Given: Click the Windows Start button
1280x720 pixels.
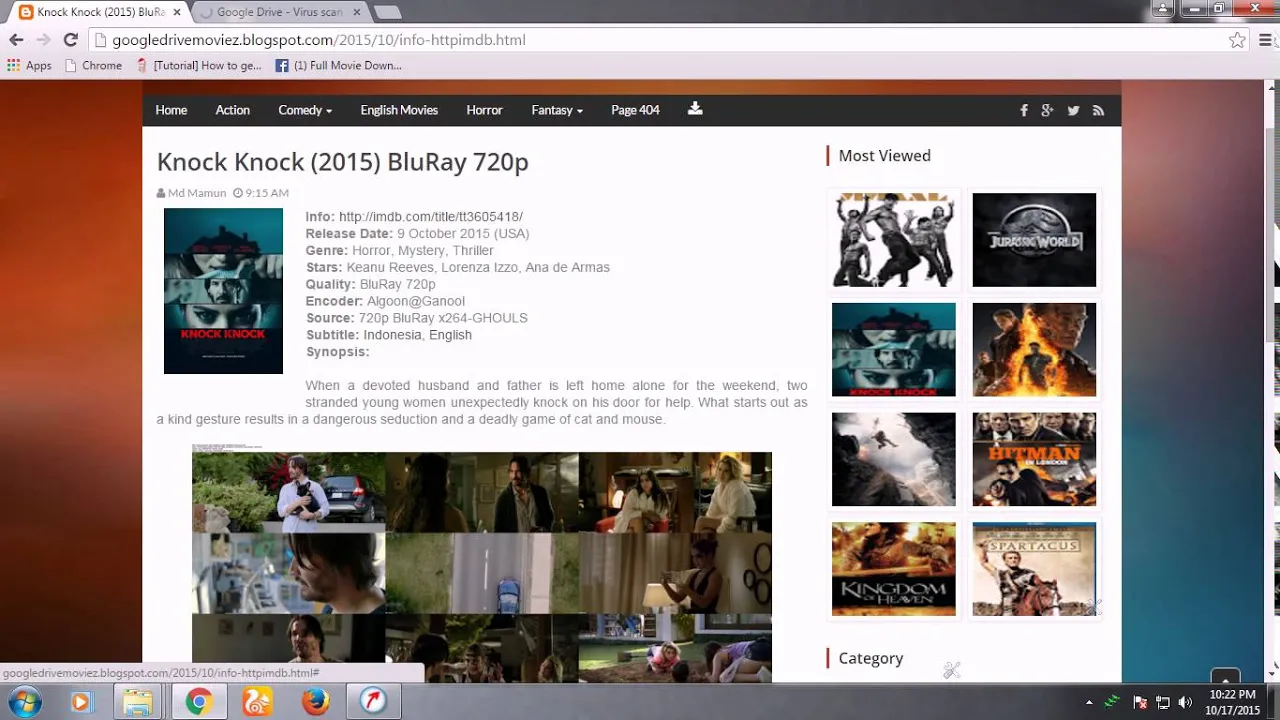Looking at the screenshot, I should point(24,702).
